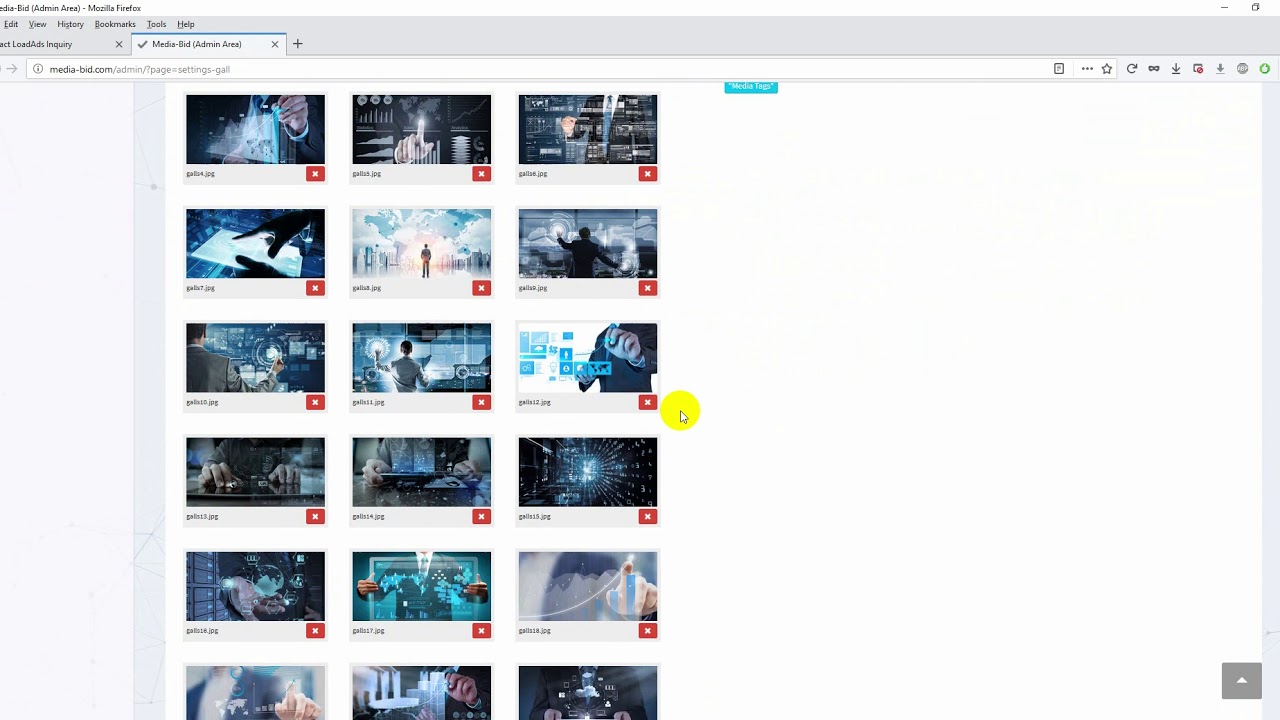
Task: Remove galls8.jpg using its red X
Action: coord(481,288)
